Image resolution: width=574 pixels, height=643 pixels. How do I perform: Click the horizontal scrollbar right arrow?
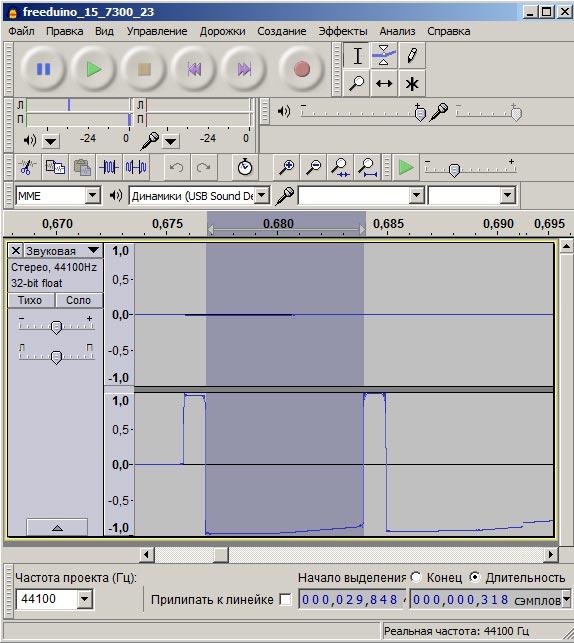(551, 555)
